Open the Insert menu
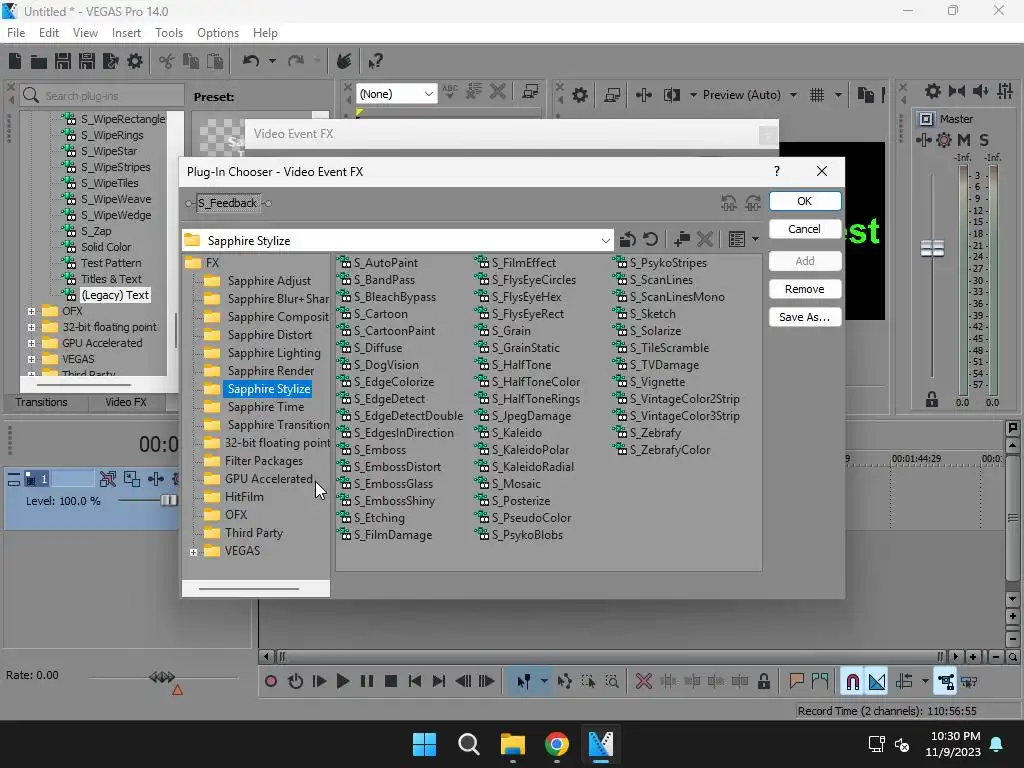This screenshot has height=768, width=1024. [126, 33]
